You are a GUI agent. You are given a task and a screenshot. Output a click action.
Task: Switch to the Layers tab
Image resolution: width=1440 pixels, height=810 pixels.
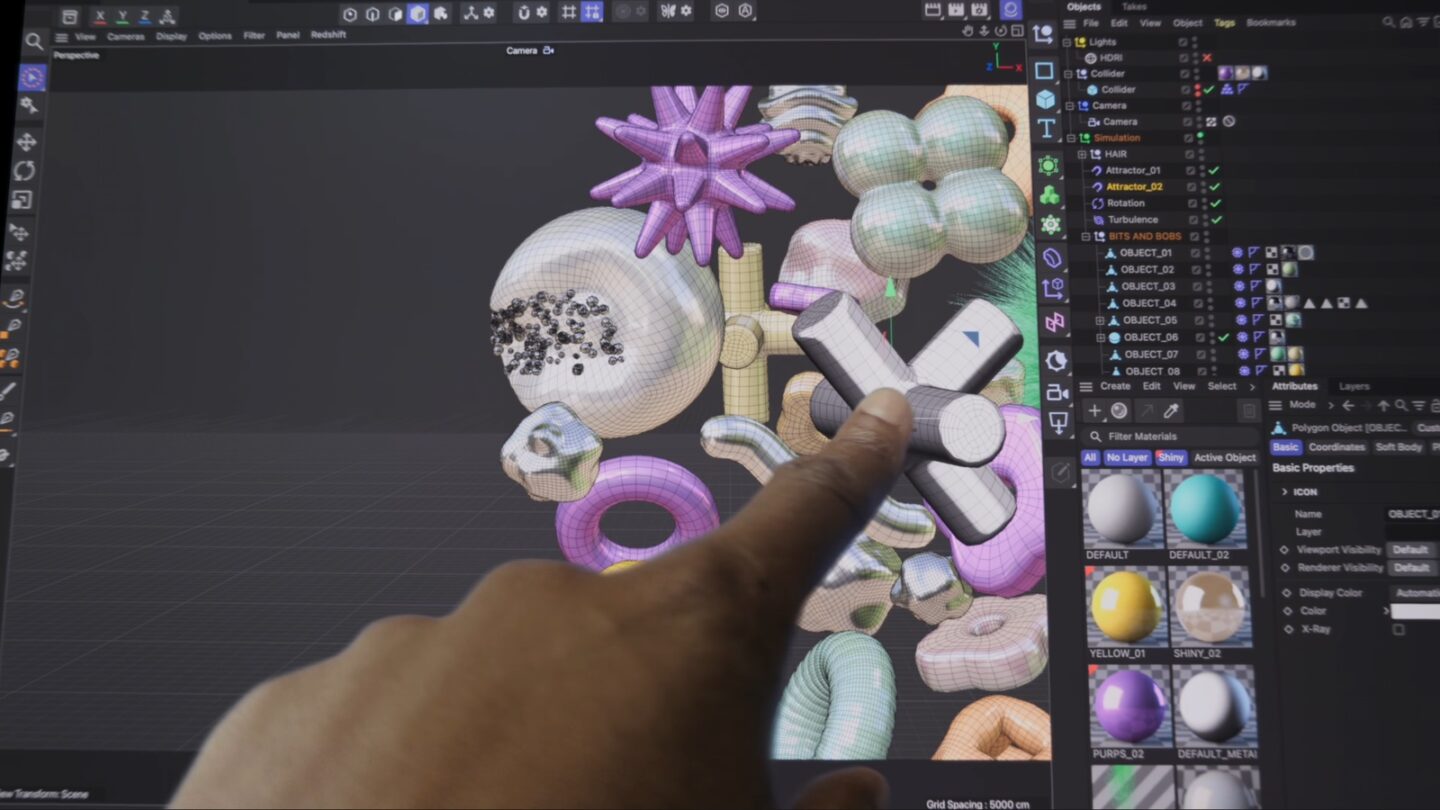click(1354, 386)
